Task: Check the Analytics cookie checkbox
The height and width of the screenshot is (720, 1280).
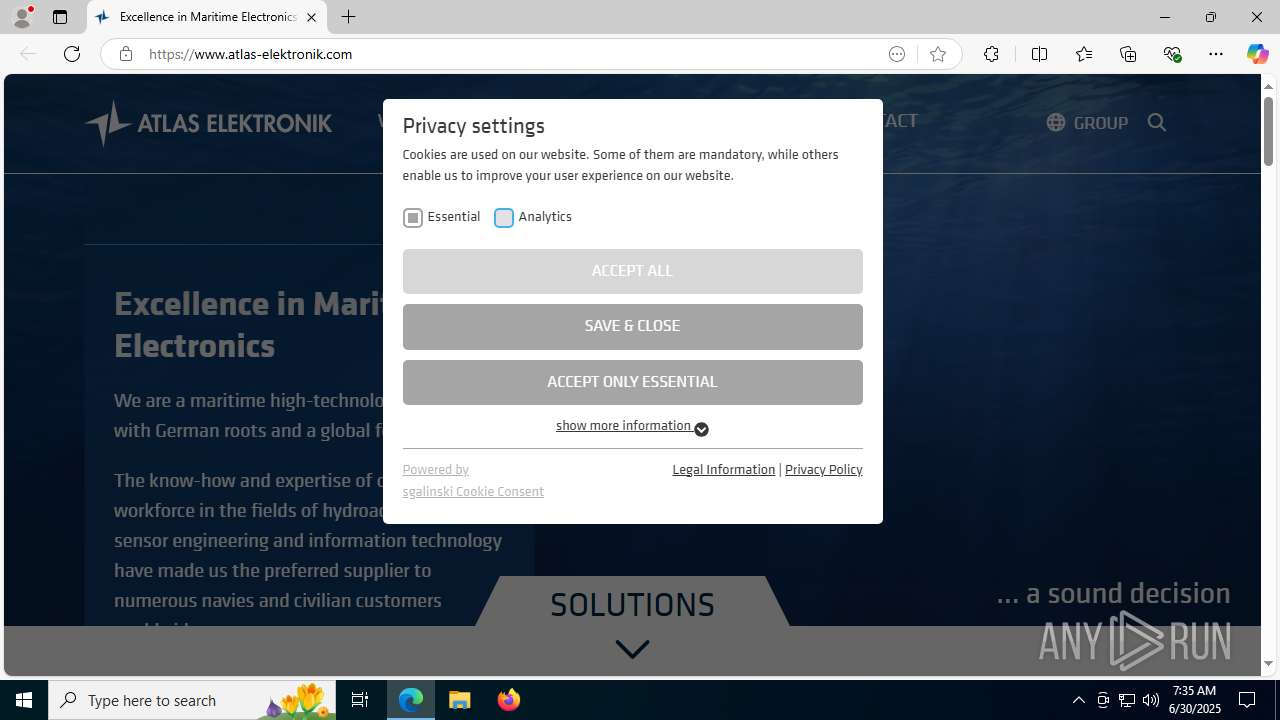Action: 504,218
